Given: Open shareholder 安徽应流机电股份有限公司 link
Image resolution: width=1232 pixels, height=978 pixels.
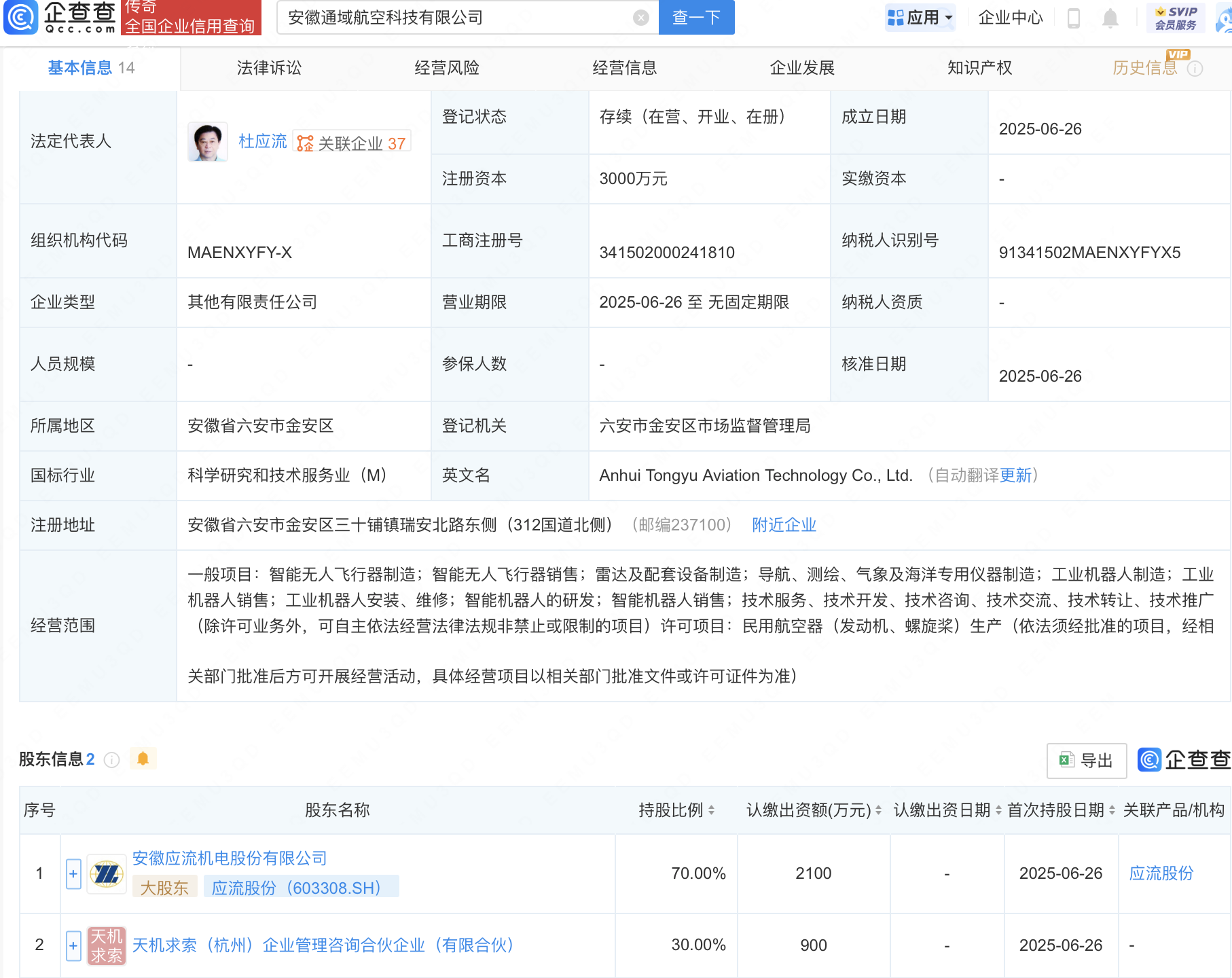Looking at the screenshot, I should point(230,858).
